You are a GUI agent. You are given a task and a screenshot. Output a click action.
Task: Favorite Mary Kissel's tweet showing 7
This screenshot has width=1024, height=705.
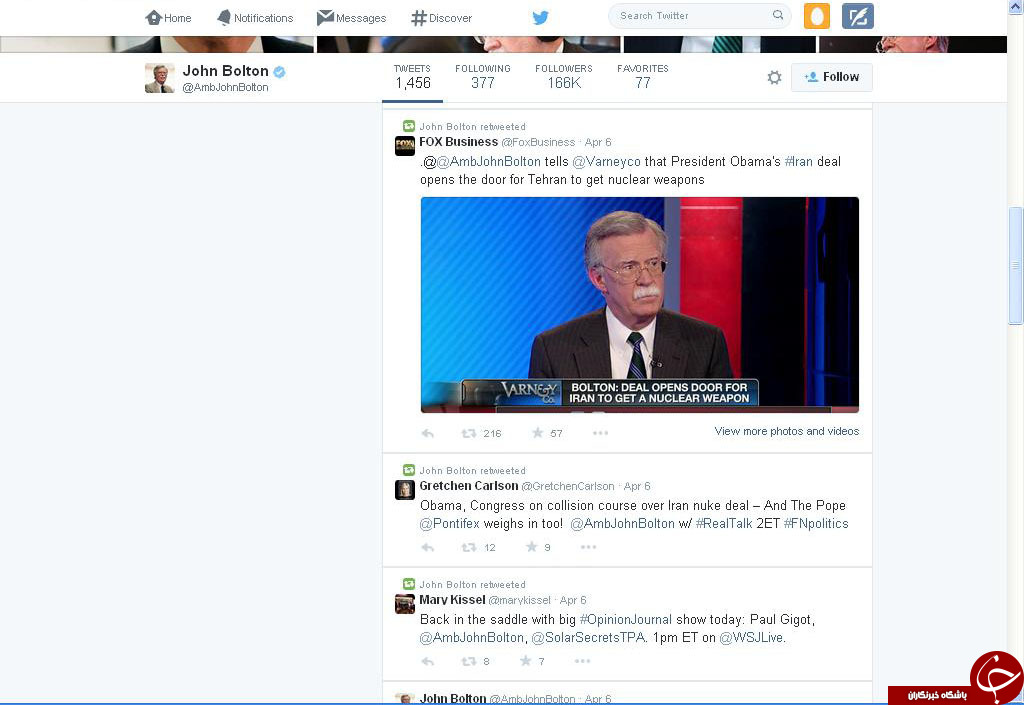(x=532, y=661)
